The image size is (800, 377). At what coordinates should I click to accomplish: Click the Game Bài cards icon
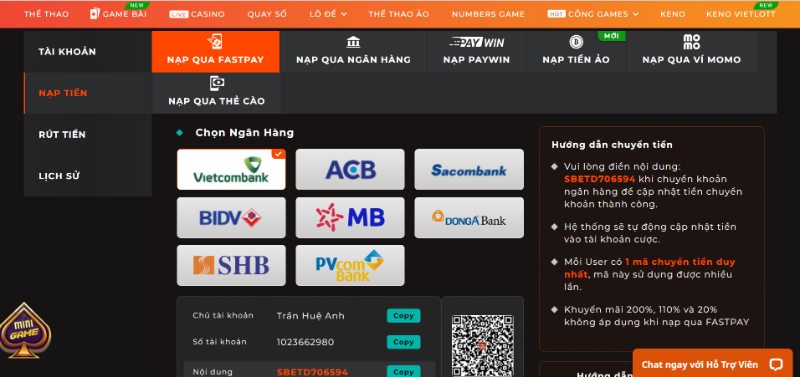[94, 14]
